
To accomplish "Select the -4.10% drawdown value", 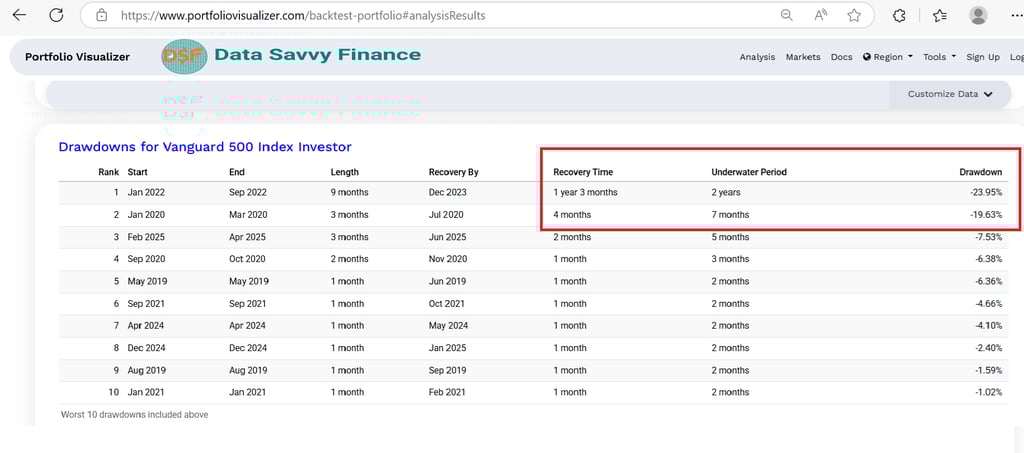I will tap(989, 326).
